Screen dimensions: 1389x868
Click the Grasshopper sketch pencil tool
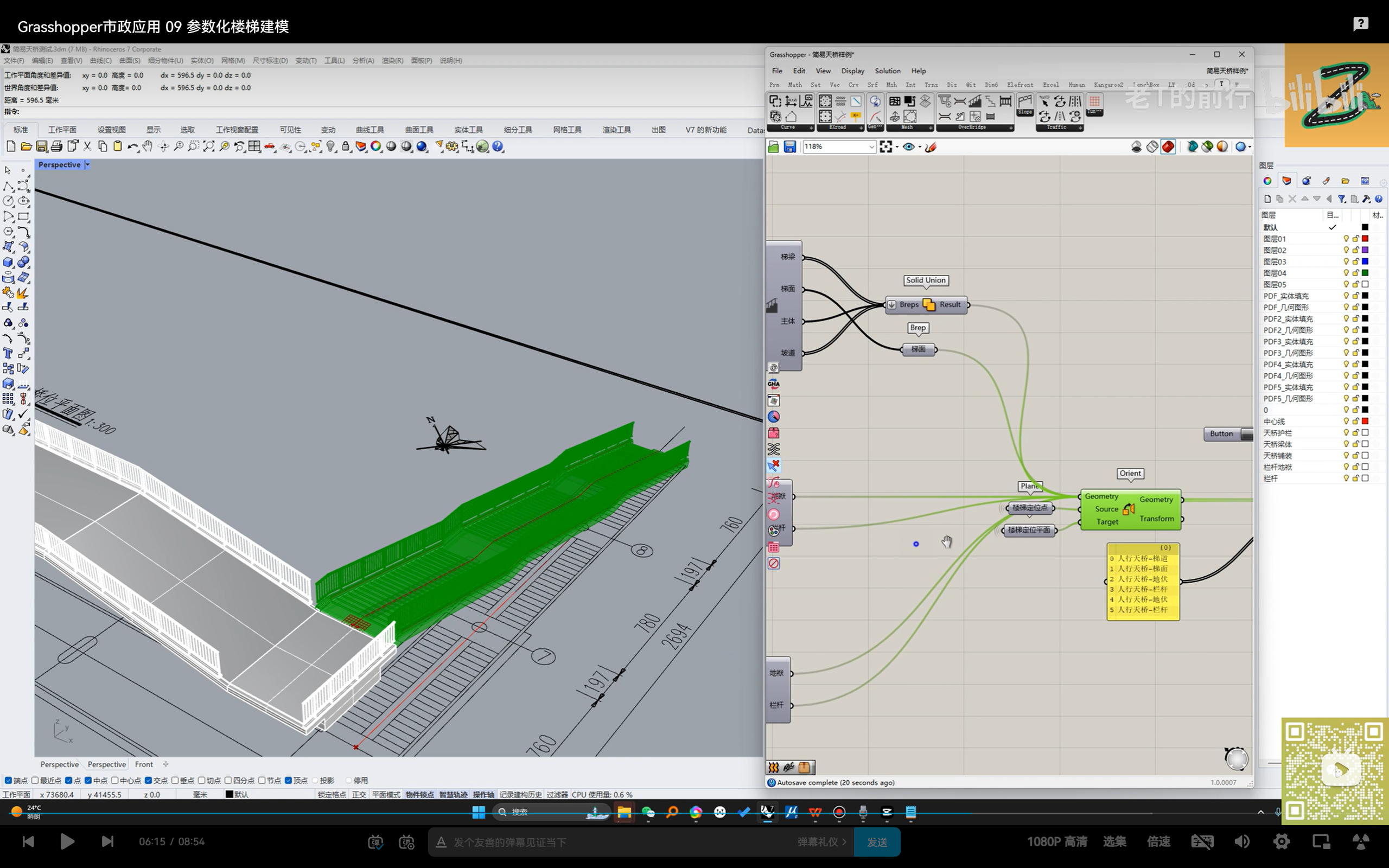[x=931, y=147]
